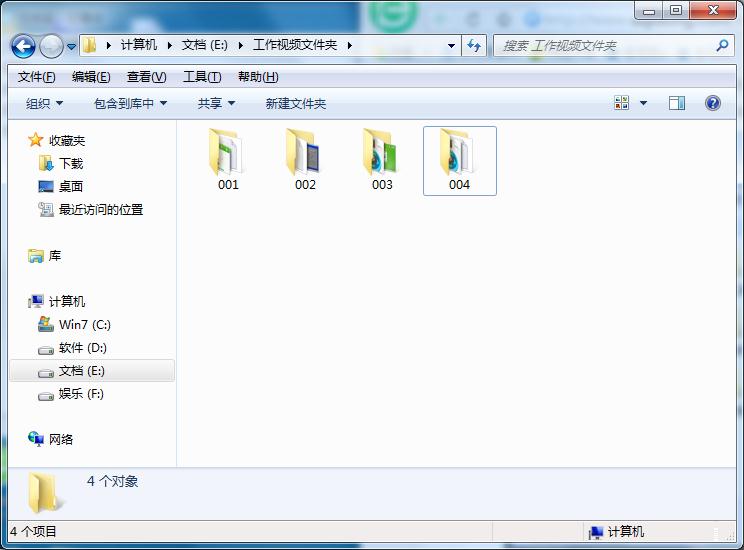Viewport: 744px width, 550px height.
Task: Expand arrow after 计算机 breadcrumb
Action: click(169, 46)
